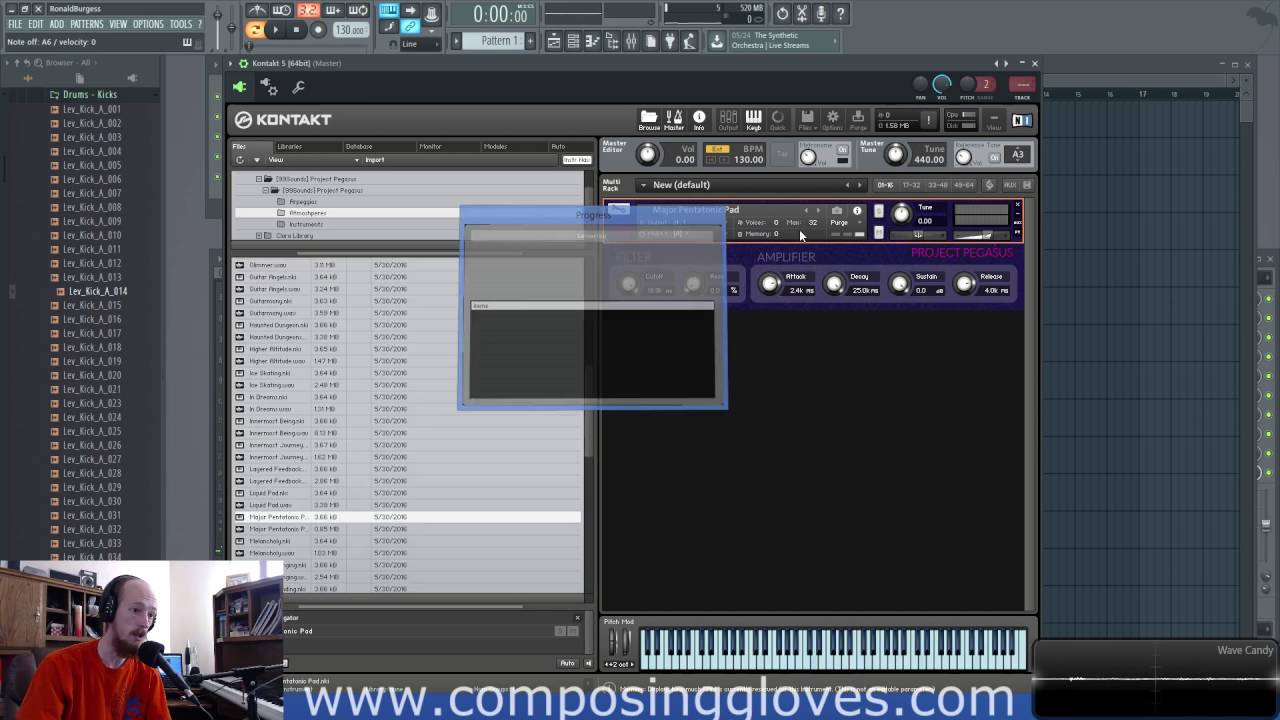Click the Master Tune knob
The image size is (1280, 720).
point(896,154)
